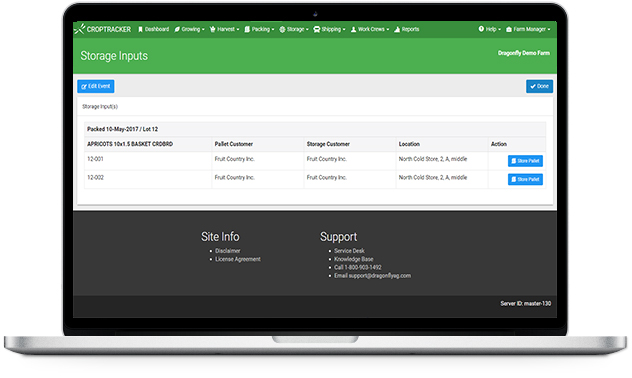This screenshot has height=378, width=632.
Task: Store Pallet for row 12-001
Action: click(x=525, y=161)
